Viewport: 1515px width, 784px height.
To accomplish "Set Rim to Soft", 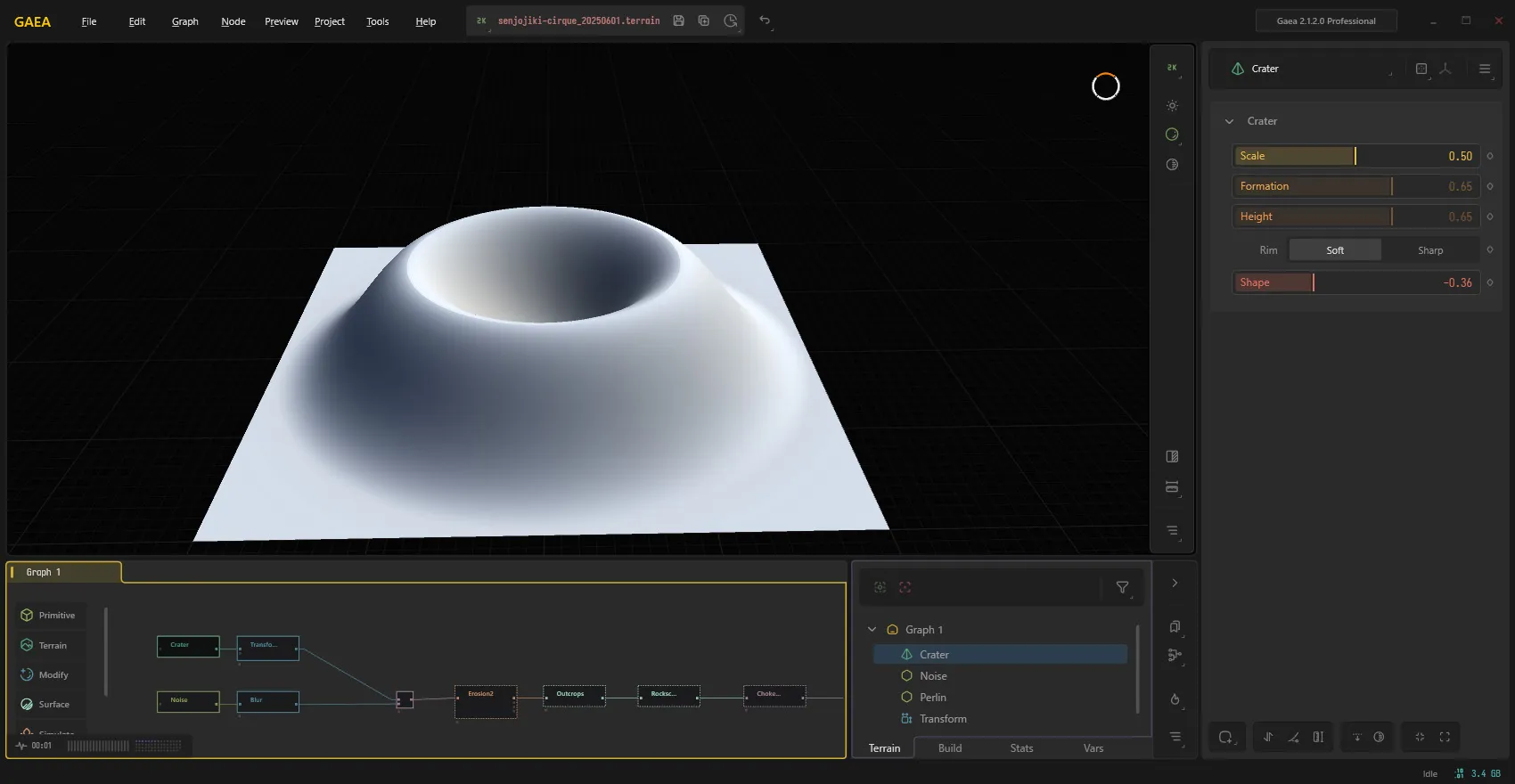I will pyautogui.click(x=1335, y=250).
